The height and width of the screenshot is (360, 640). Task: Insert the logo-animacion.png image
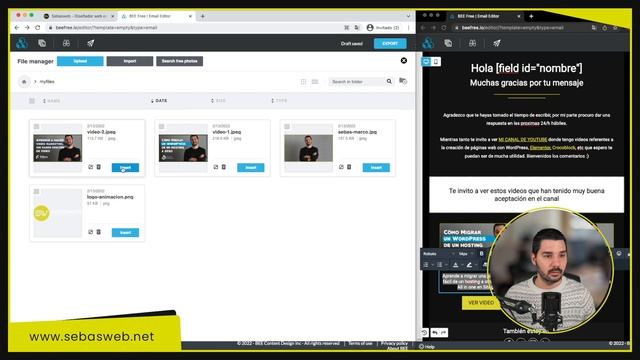125,232
